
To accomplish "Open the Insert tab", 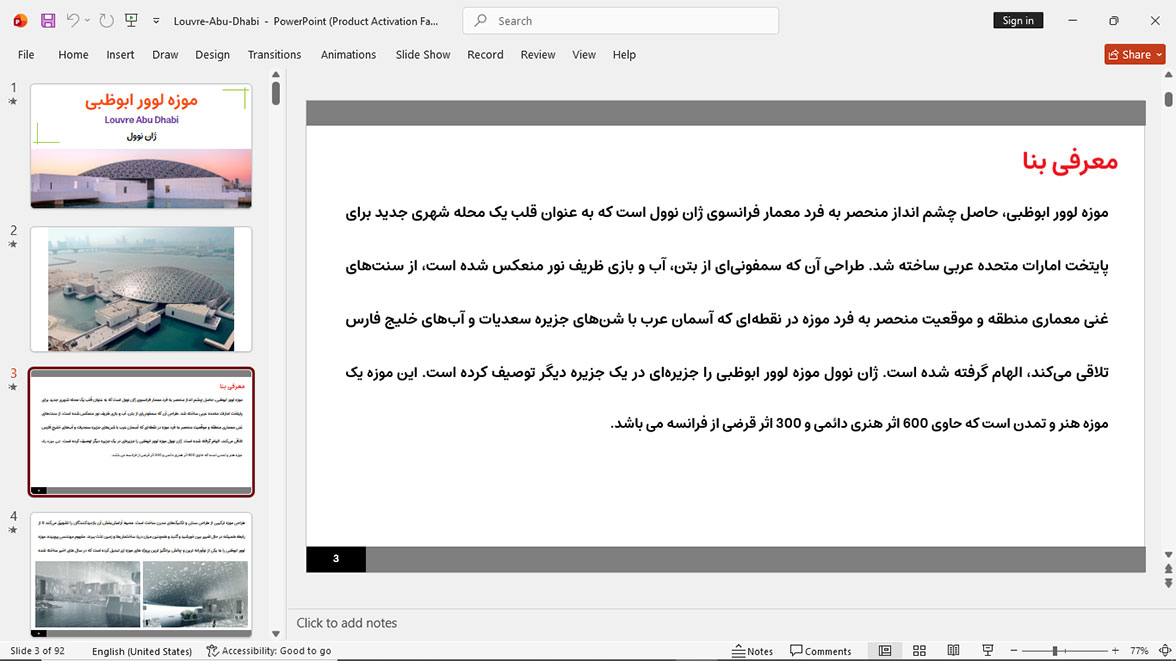I will 120,55.
